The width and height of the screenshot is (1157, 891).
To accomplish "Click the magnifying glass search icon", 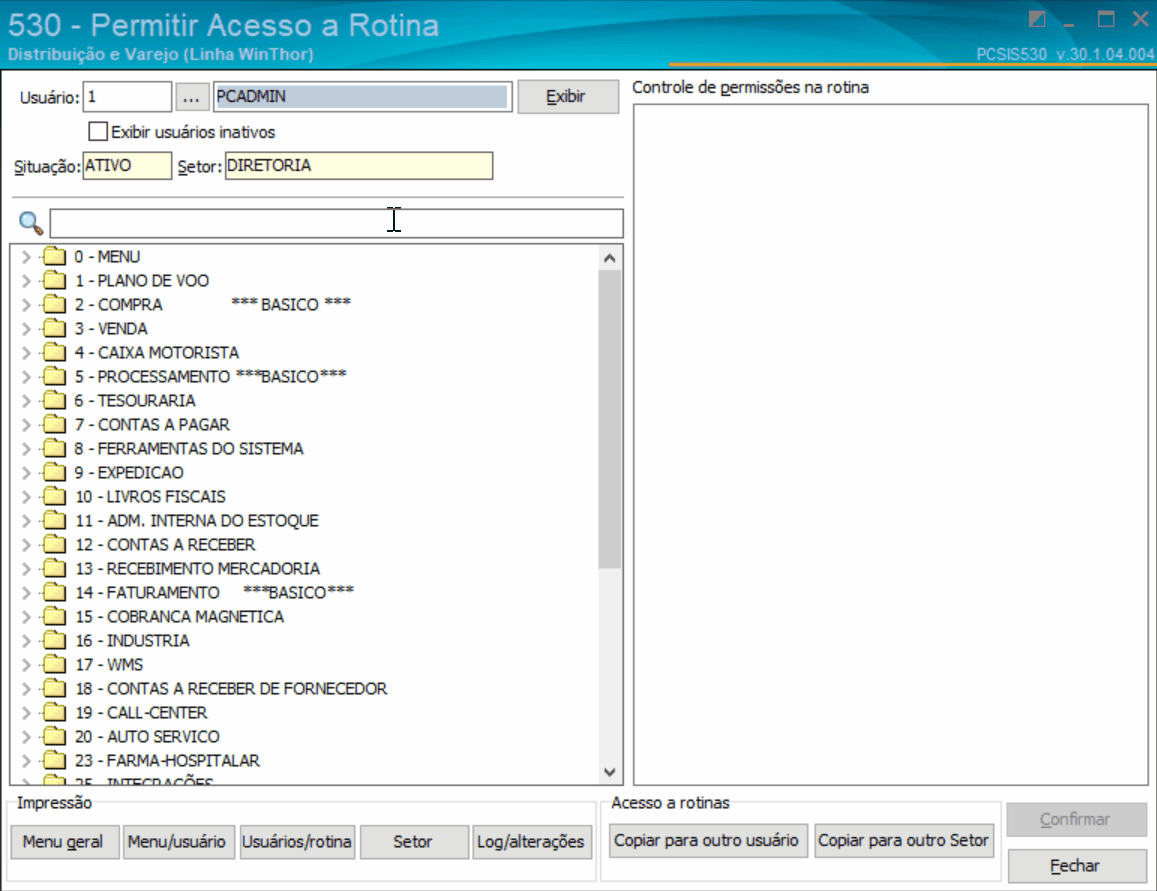I will [x=31, y=223].
